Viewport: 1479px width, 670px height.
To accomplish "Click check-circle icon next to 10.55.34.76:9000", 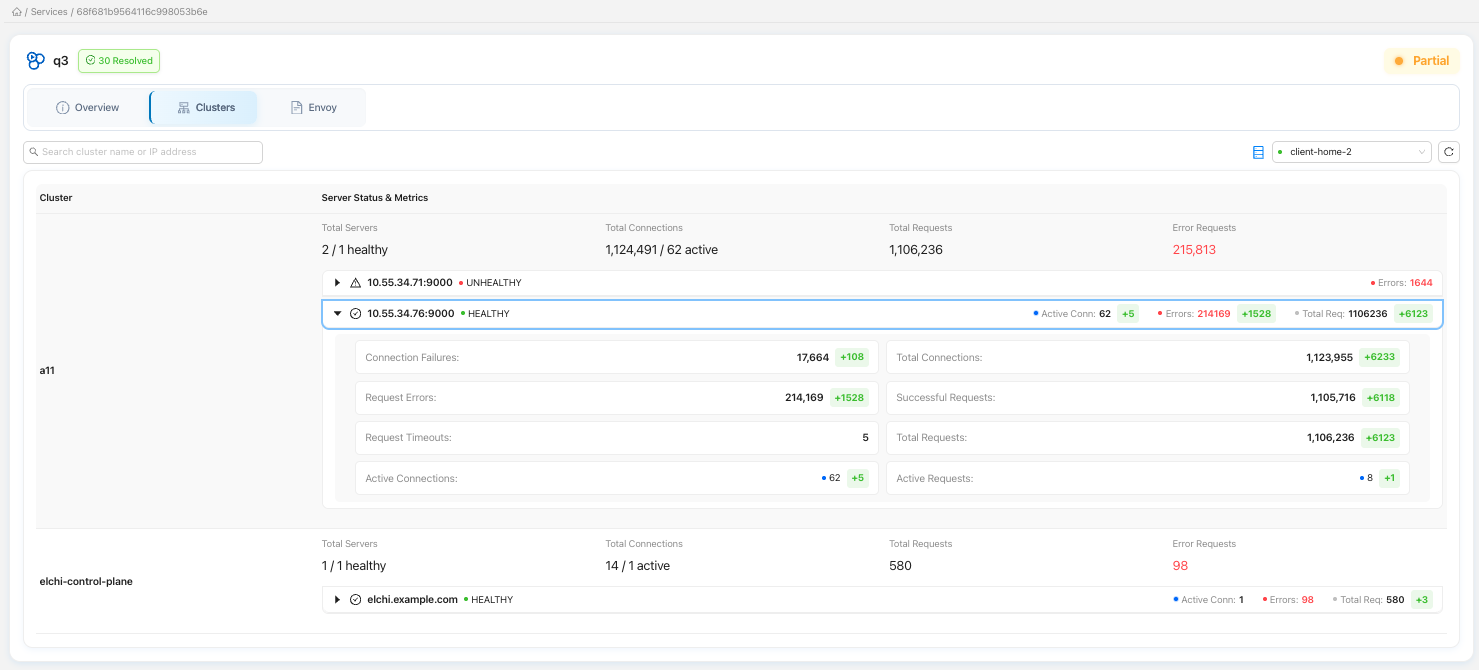I will pos(355,314).
